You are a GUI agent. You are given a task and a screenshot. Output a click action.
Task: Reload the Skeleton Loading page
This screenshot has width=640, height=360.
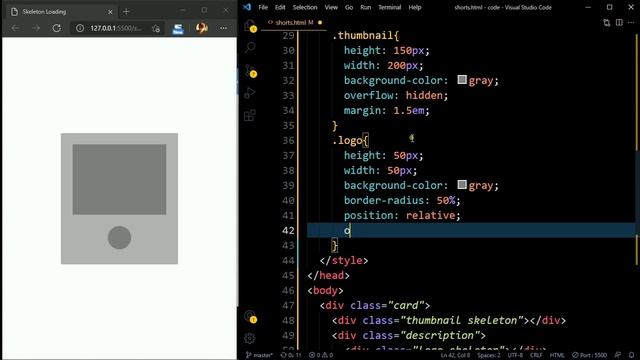[x=57, y=28]
